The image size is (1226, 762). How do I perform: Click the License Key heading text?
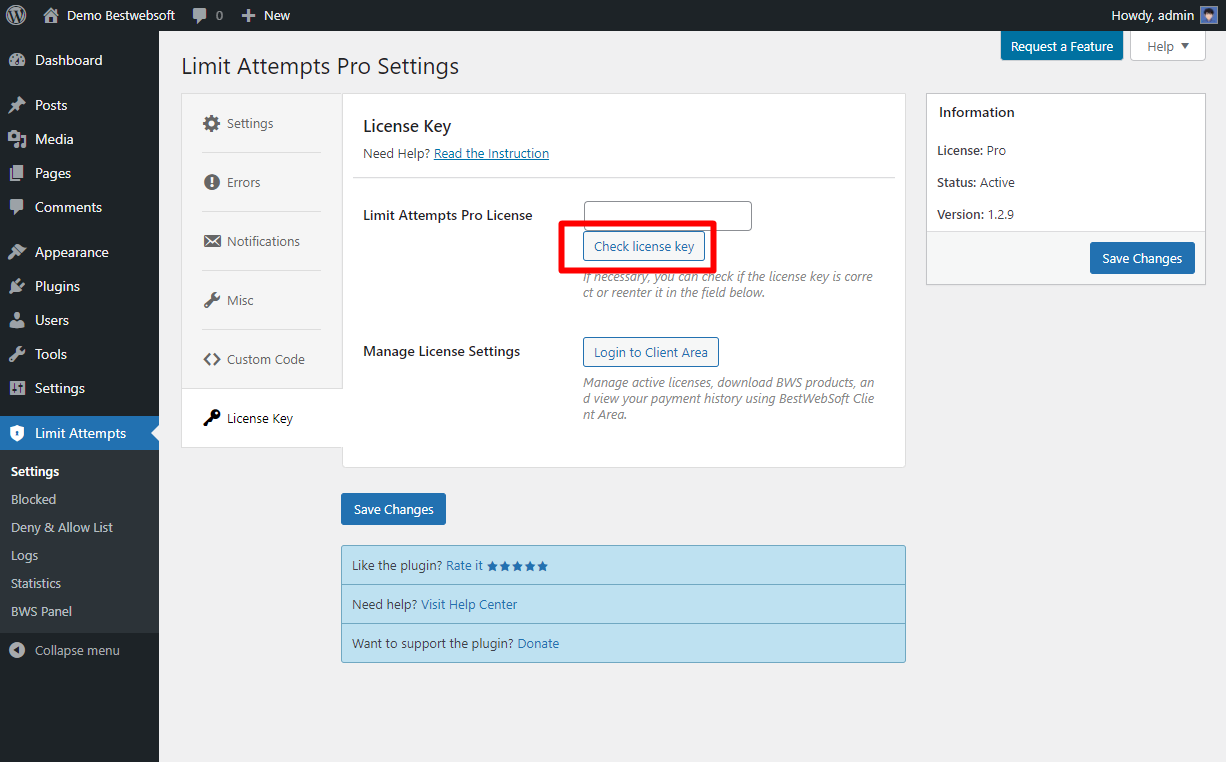pos(407,126)
